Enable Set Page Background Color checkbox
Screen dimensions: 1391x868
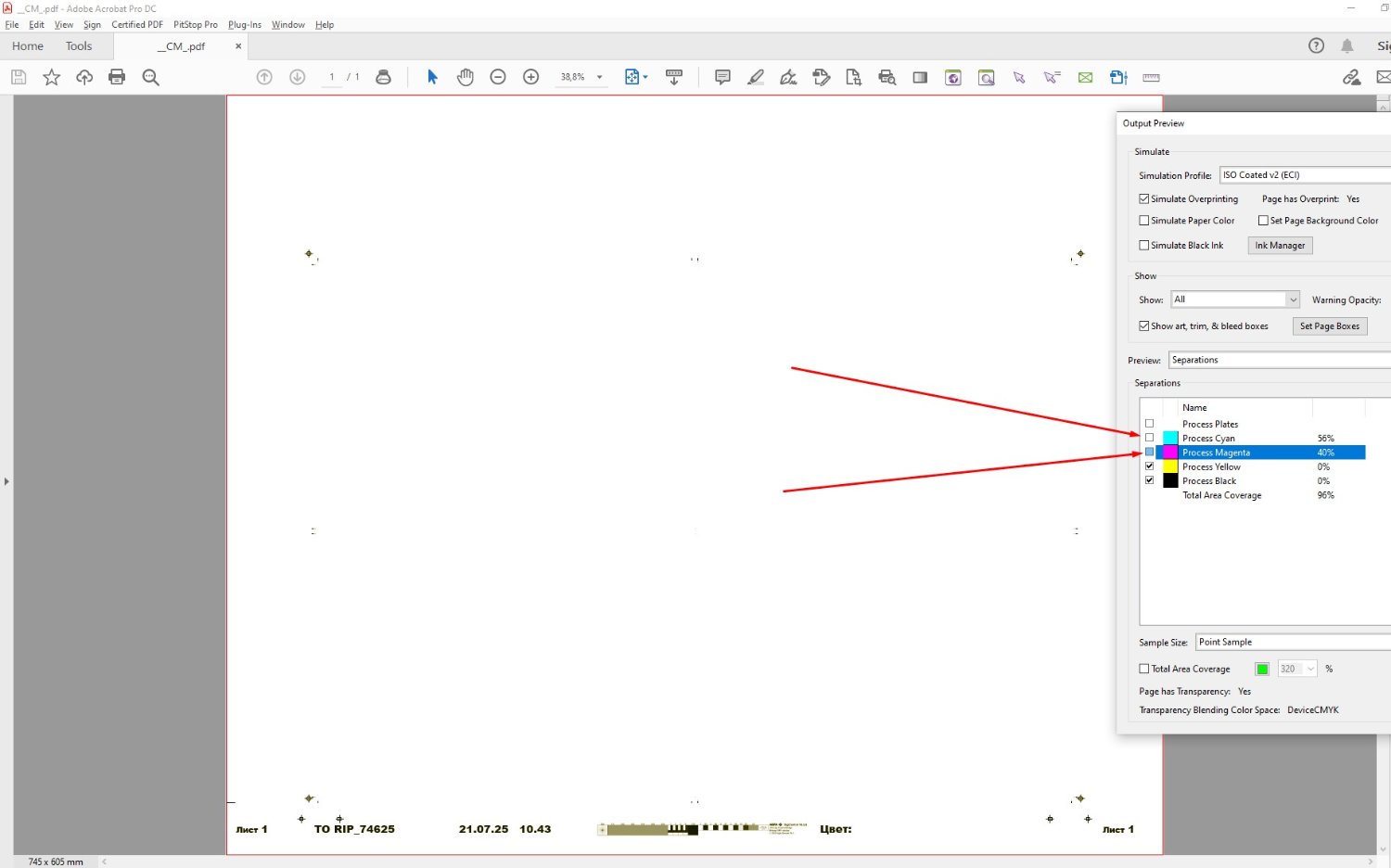pyautogui.click(x=1263, y=221)
